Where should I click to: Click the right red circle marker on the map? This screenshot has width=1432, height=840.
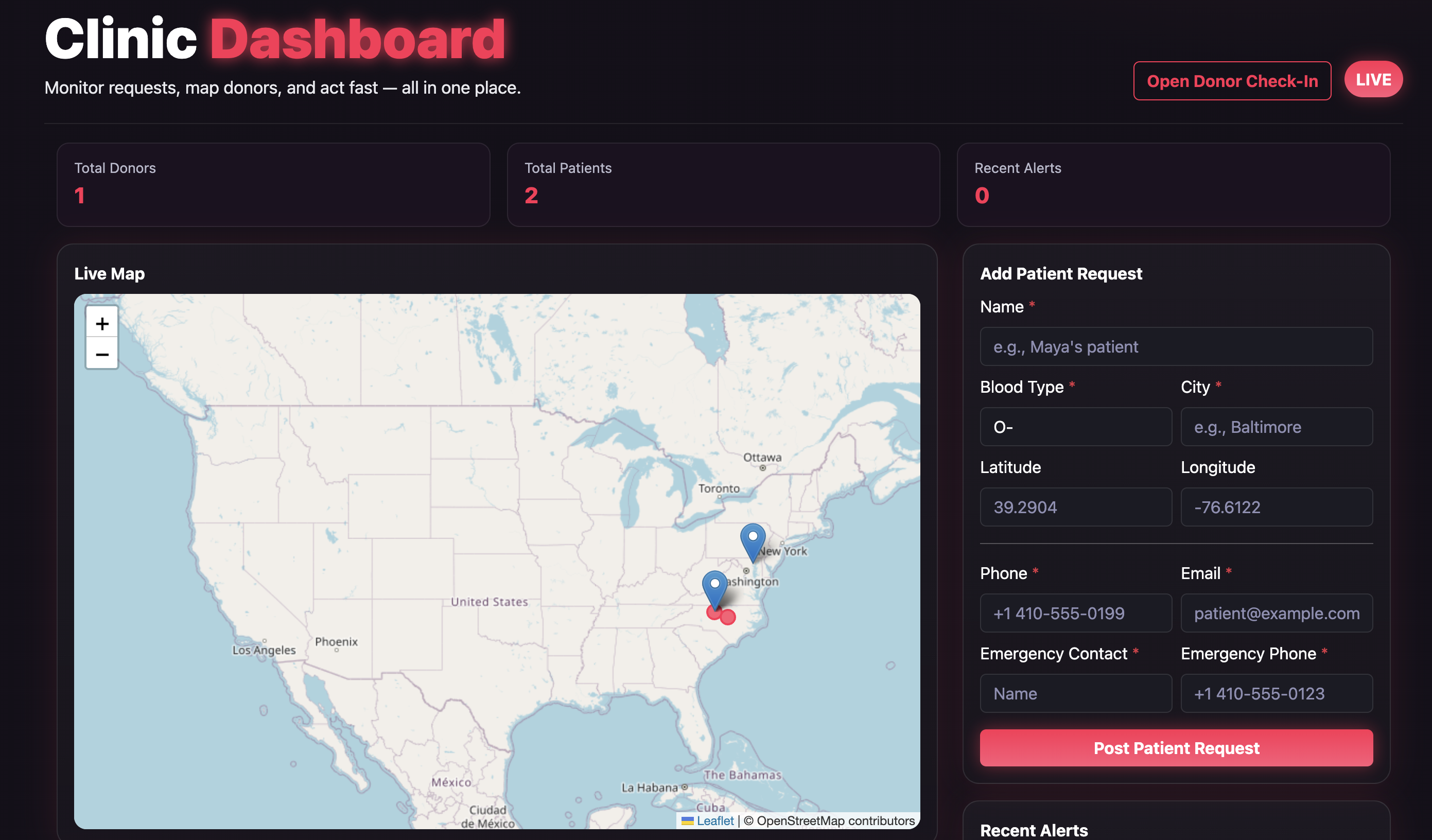[728, 617]
